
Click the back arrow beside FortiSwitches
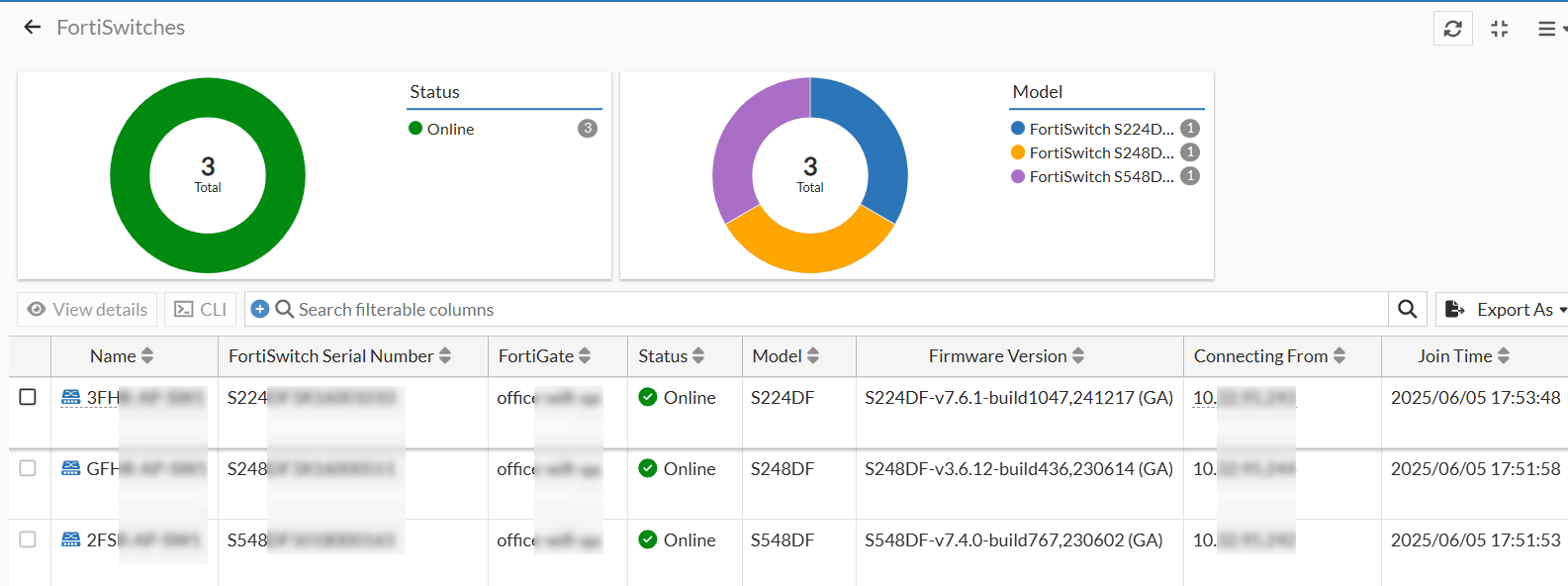33,28
